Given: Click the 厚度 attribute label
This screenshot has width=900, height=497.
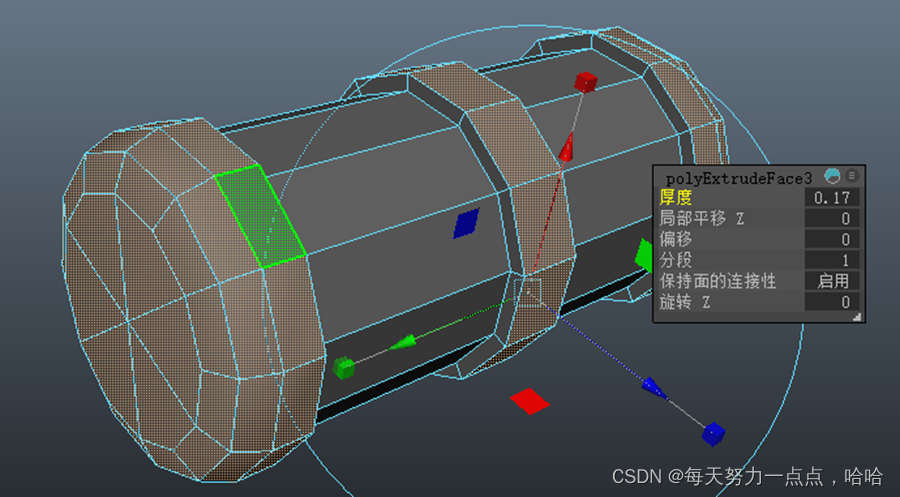Looking at the screenshot, I should point(676,198).
